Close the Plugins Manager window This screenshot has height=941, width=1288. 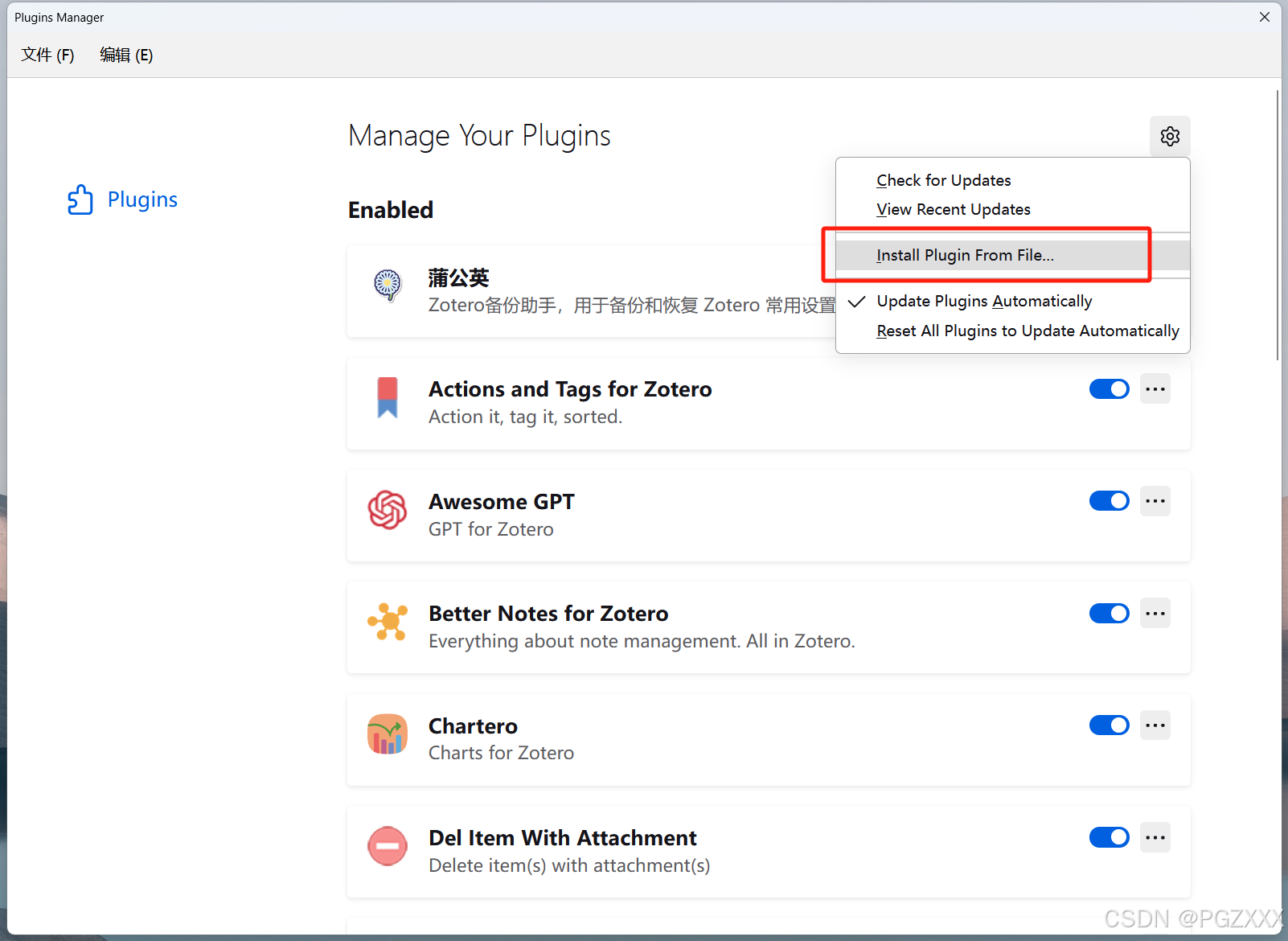(x=1265, y=17)
